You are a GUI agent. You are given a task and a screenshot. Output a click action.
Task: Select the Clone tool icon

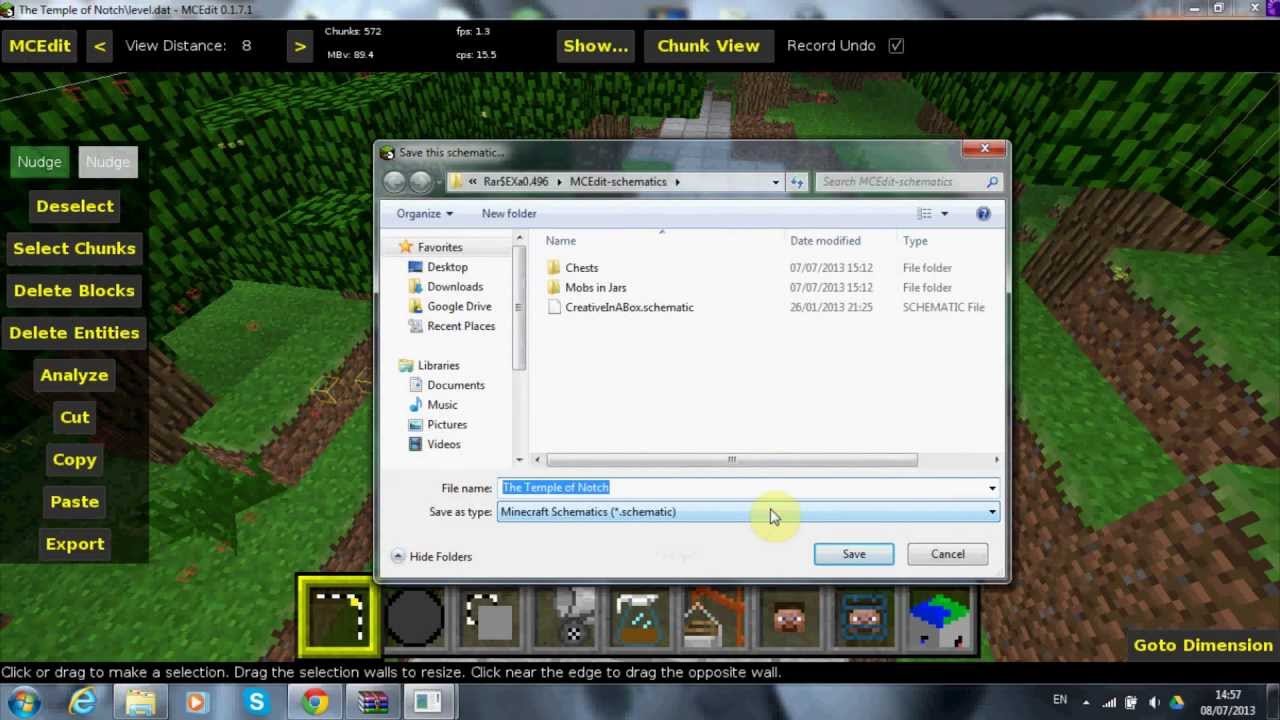[490, 617]
